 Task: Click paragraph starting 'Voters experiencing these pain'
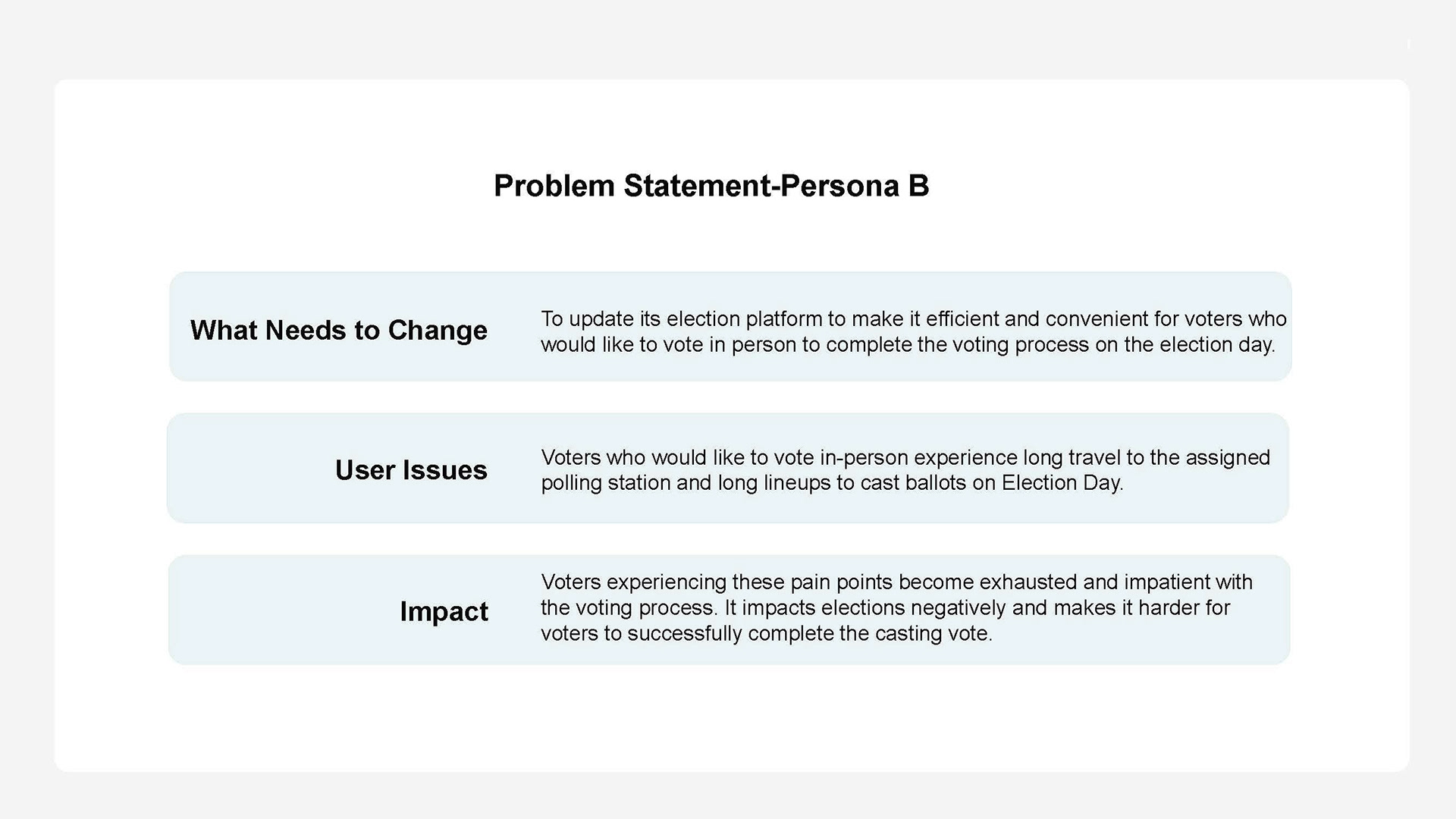[x=896, y=607]
